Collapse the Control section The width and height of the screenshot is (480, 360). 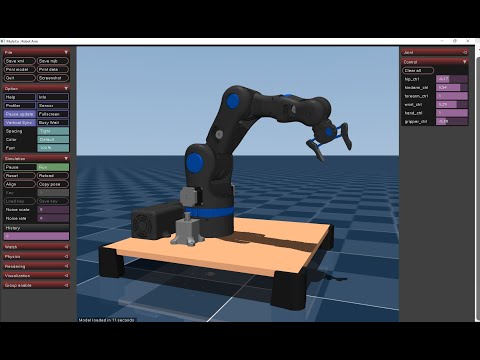tap(435, 62)
